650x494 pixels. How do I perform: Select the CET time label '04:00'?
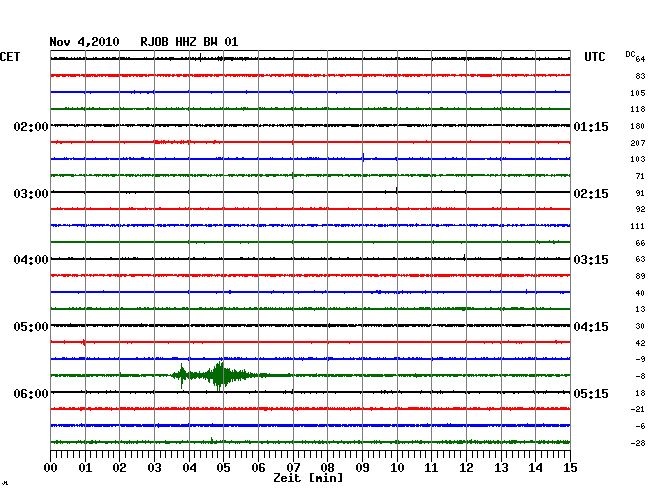31,260
